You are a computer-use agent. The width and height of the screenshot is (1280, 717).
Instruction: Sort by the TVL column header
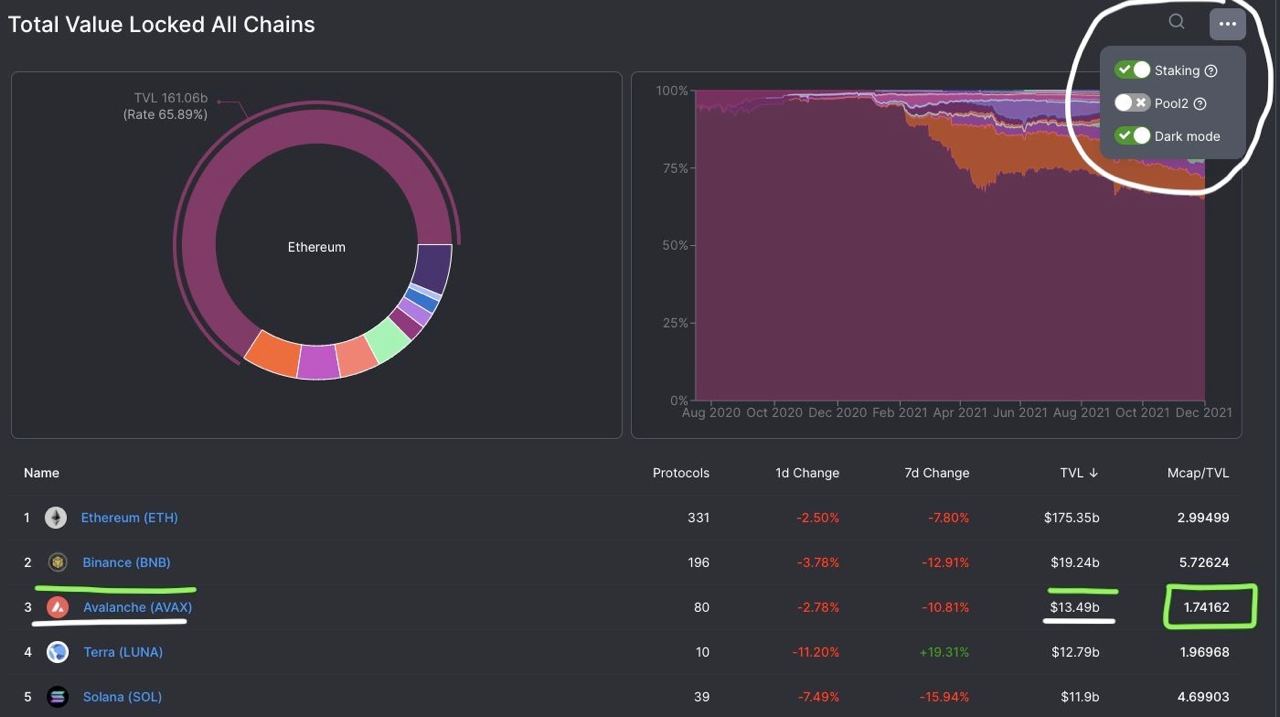click(x=1079, y=473)
